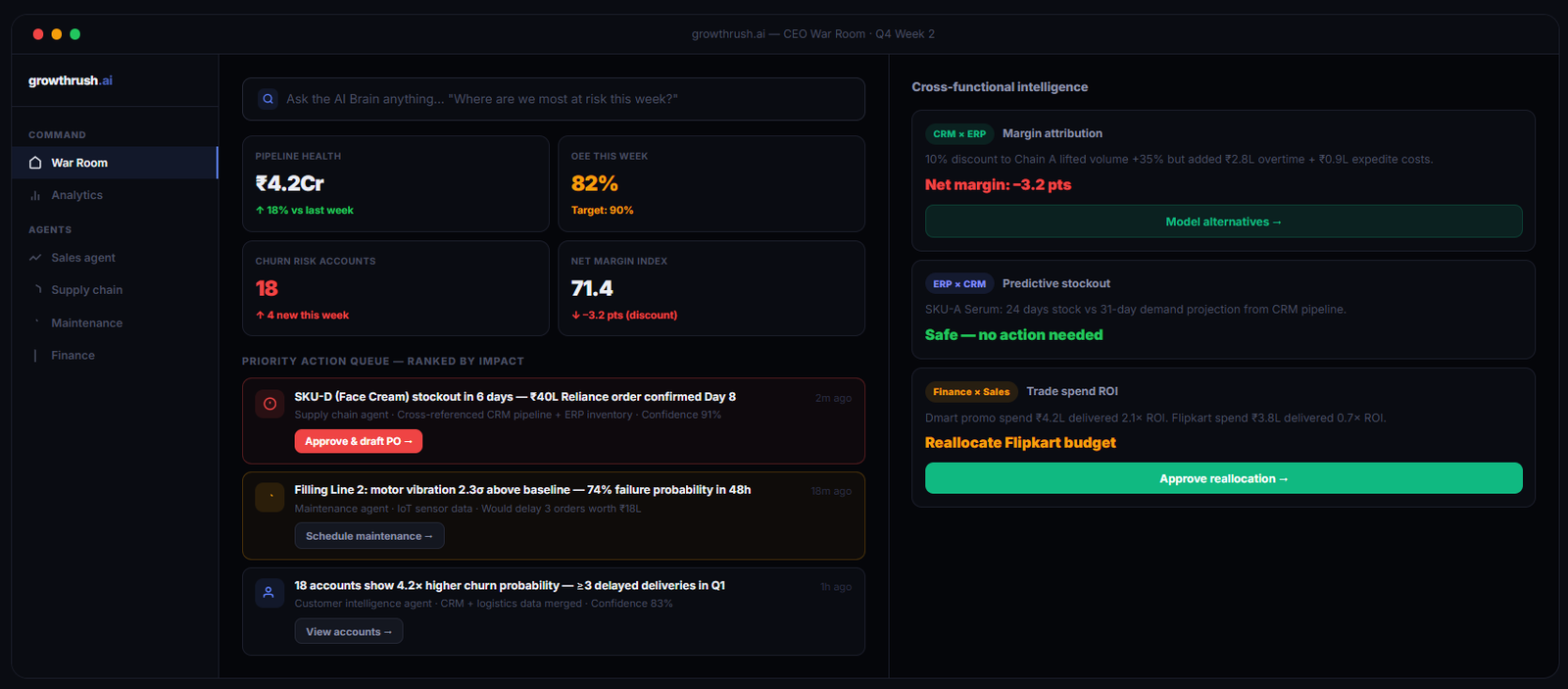
Task: Click the 18 accounts churn probability headline
Action: 510,585
